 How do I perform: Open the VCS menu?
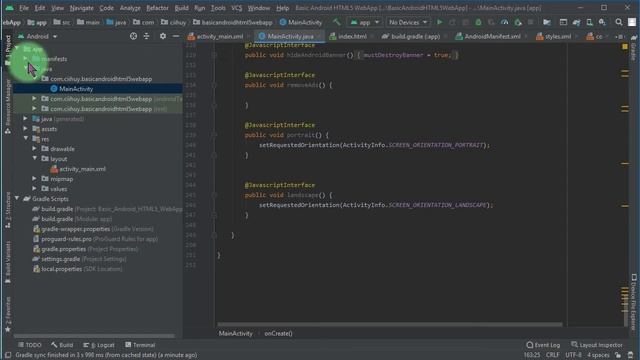237,8
